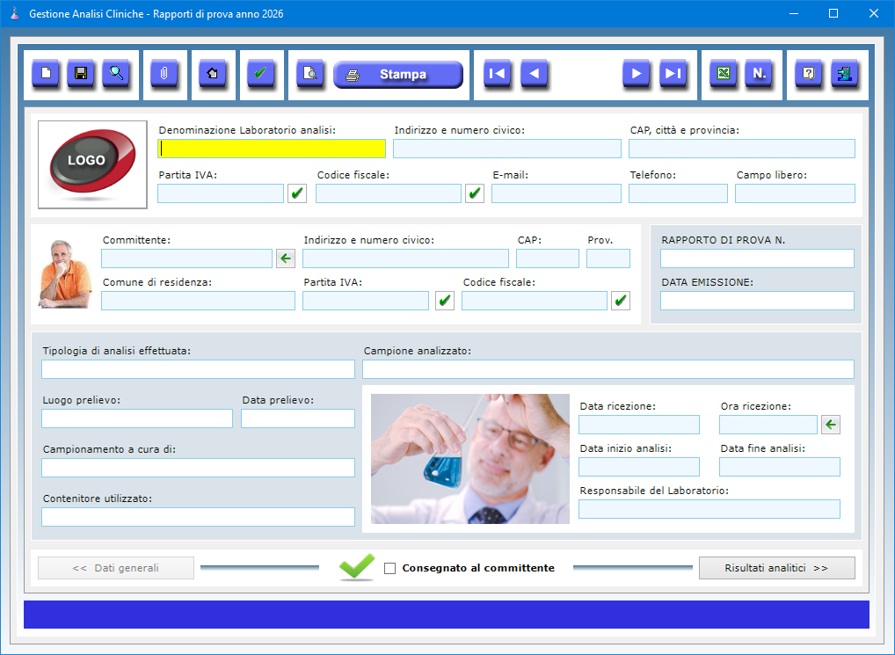Click the laboratory Codice fiscale field
Viewport: 895px width, 655px height.
[389, 193]
